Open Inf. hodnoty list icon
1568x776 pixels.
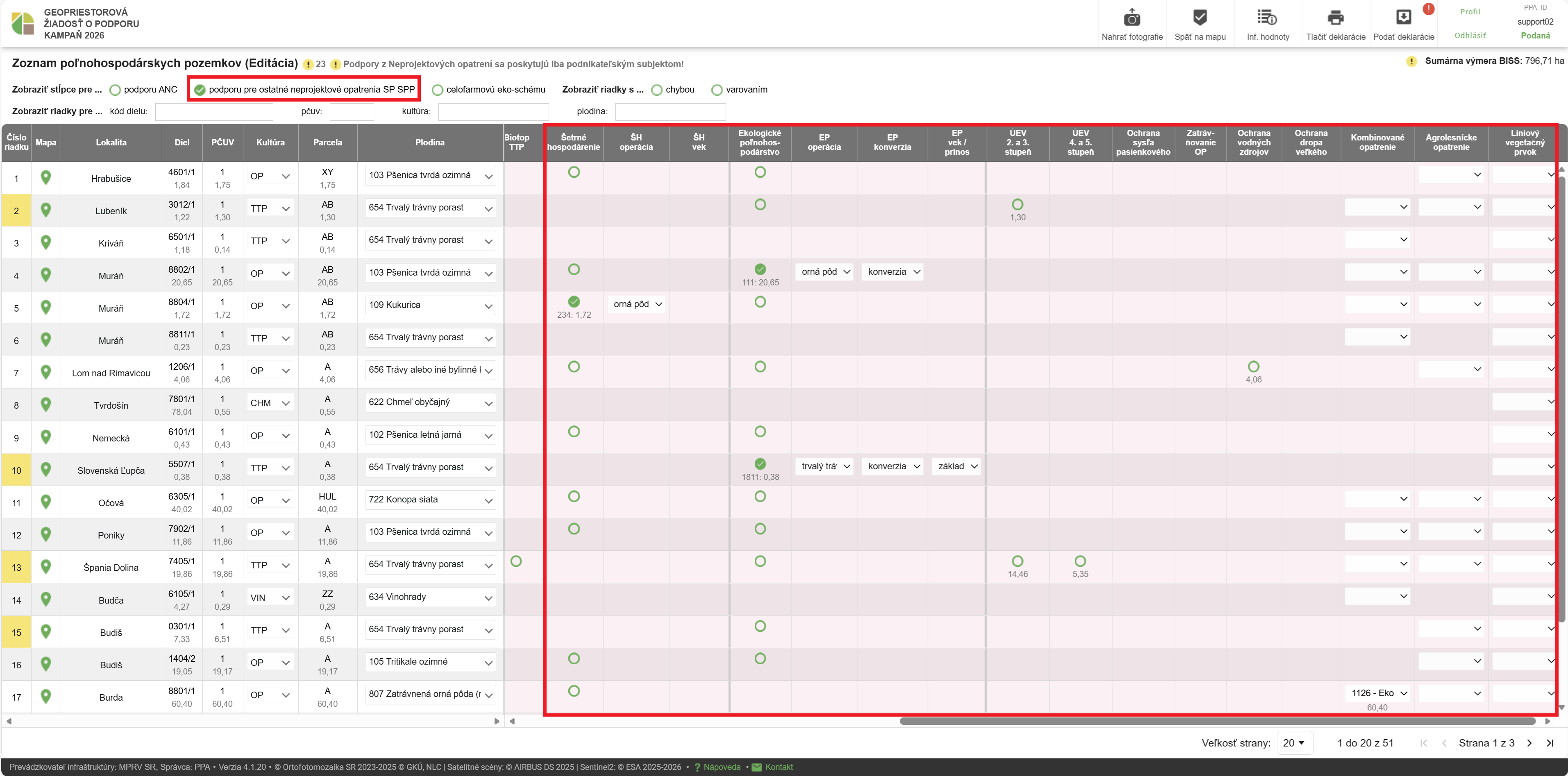point(1267,18)
